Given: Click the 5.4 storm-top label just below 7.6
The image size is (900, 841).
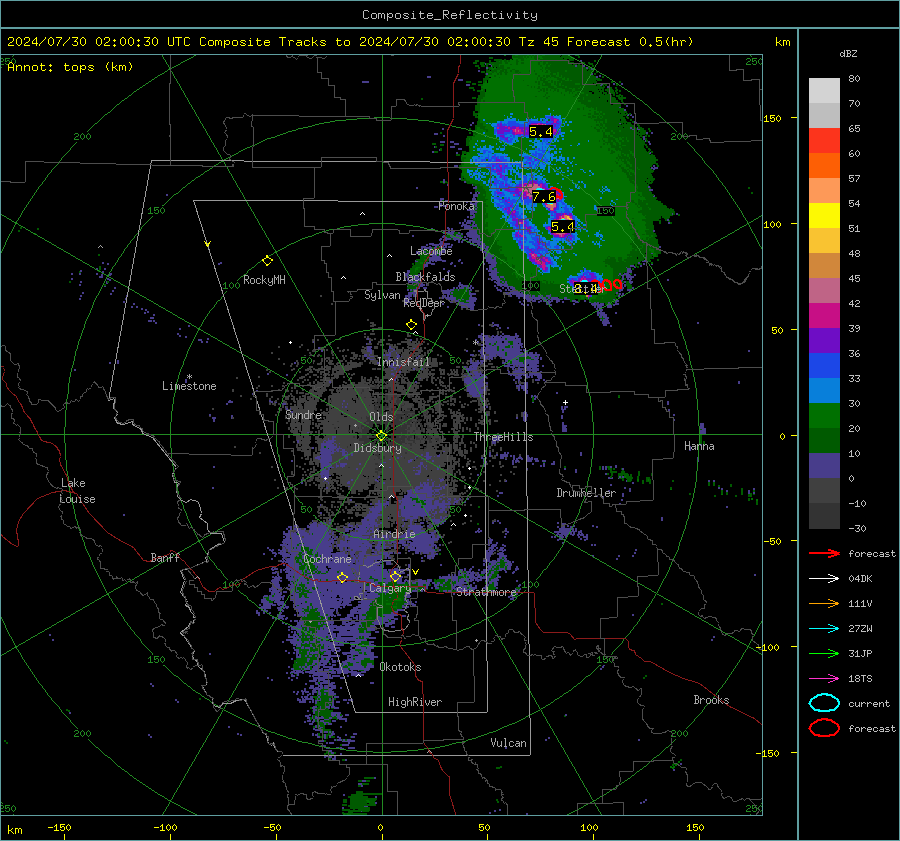Looking at the screenshot, I should (562, 227).
